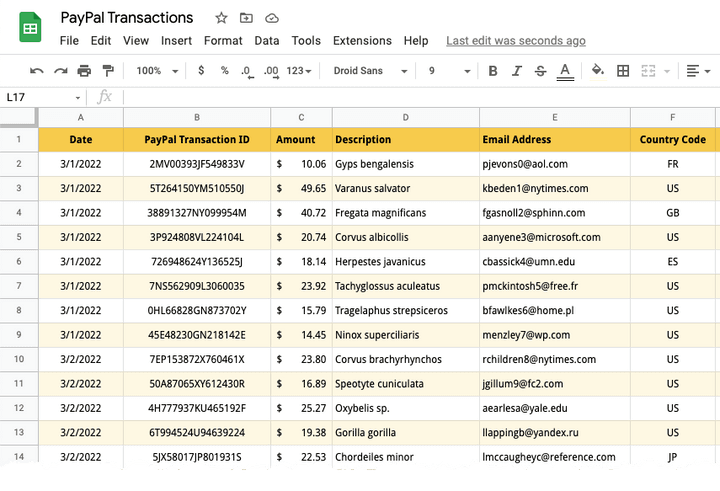Click the redo icon
This screenshot has width=720, height=491.
61,71
